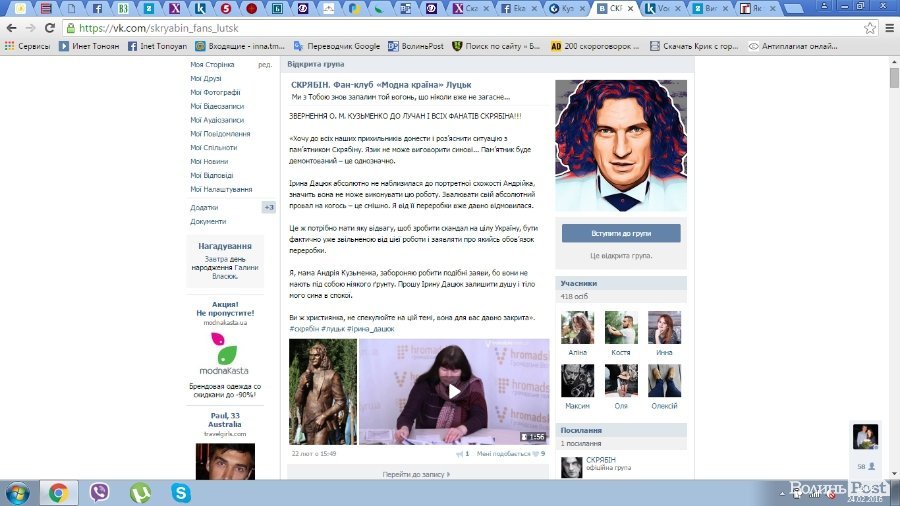Image resolution: width=900 pixels, height=506 pixels.
Task: Click the address bar with vk.com URL
Action: click(x=400, y=28)
